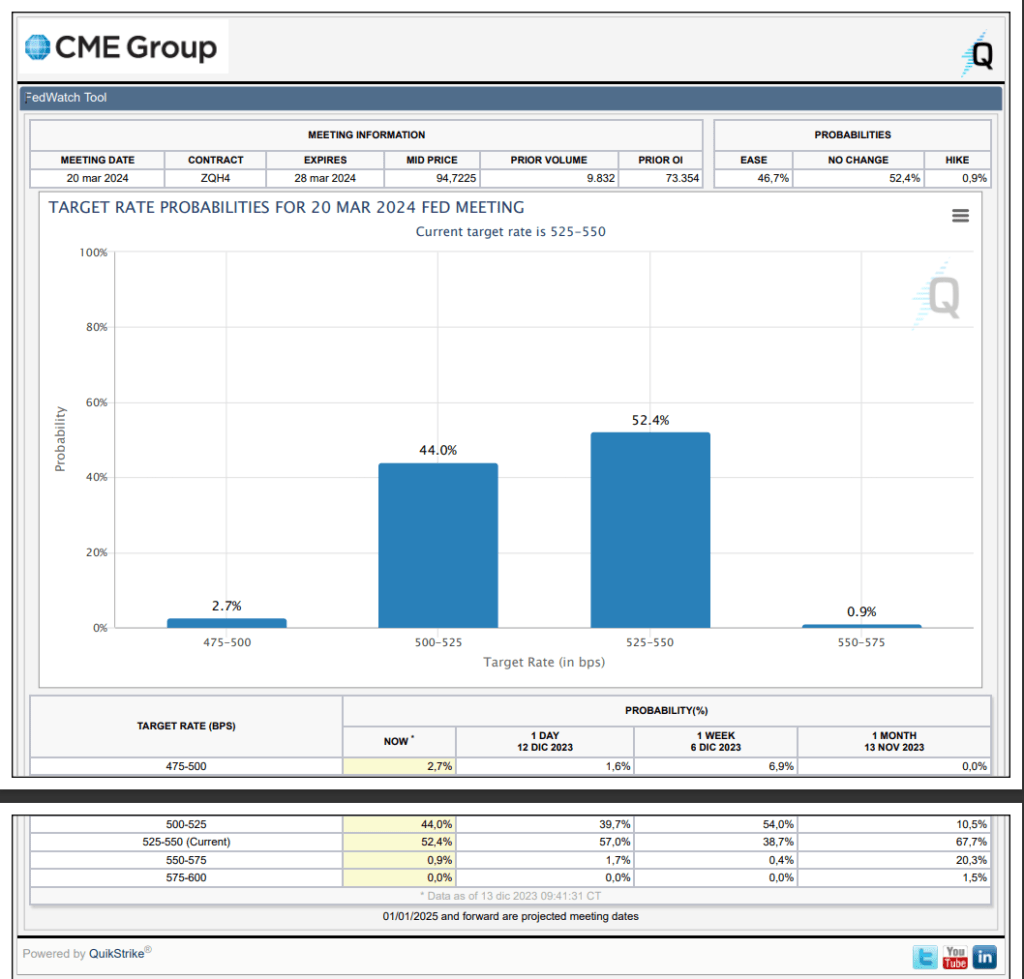
Task: Select the 20 mar 2024 meeting date cell
Action: coord(97,179)
